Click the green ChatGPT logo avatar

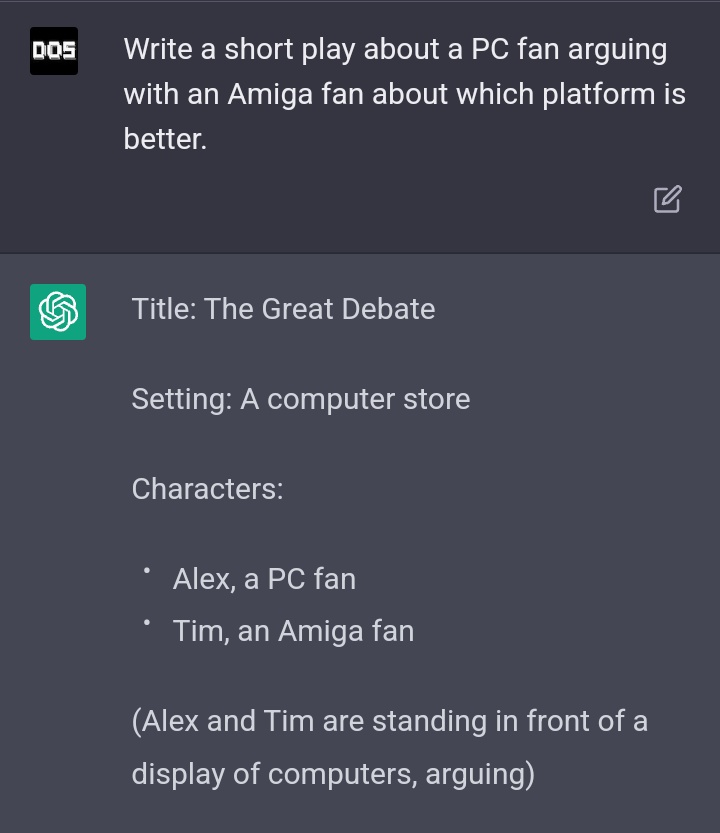coord(58,312)
